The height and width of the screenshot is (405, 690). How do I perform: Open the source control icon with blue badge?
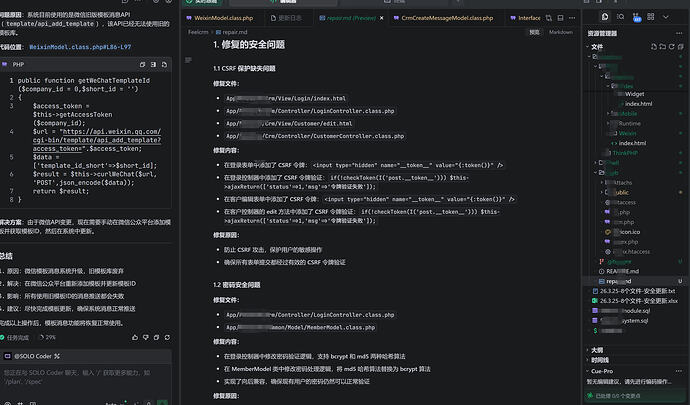(636, 17)
